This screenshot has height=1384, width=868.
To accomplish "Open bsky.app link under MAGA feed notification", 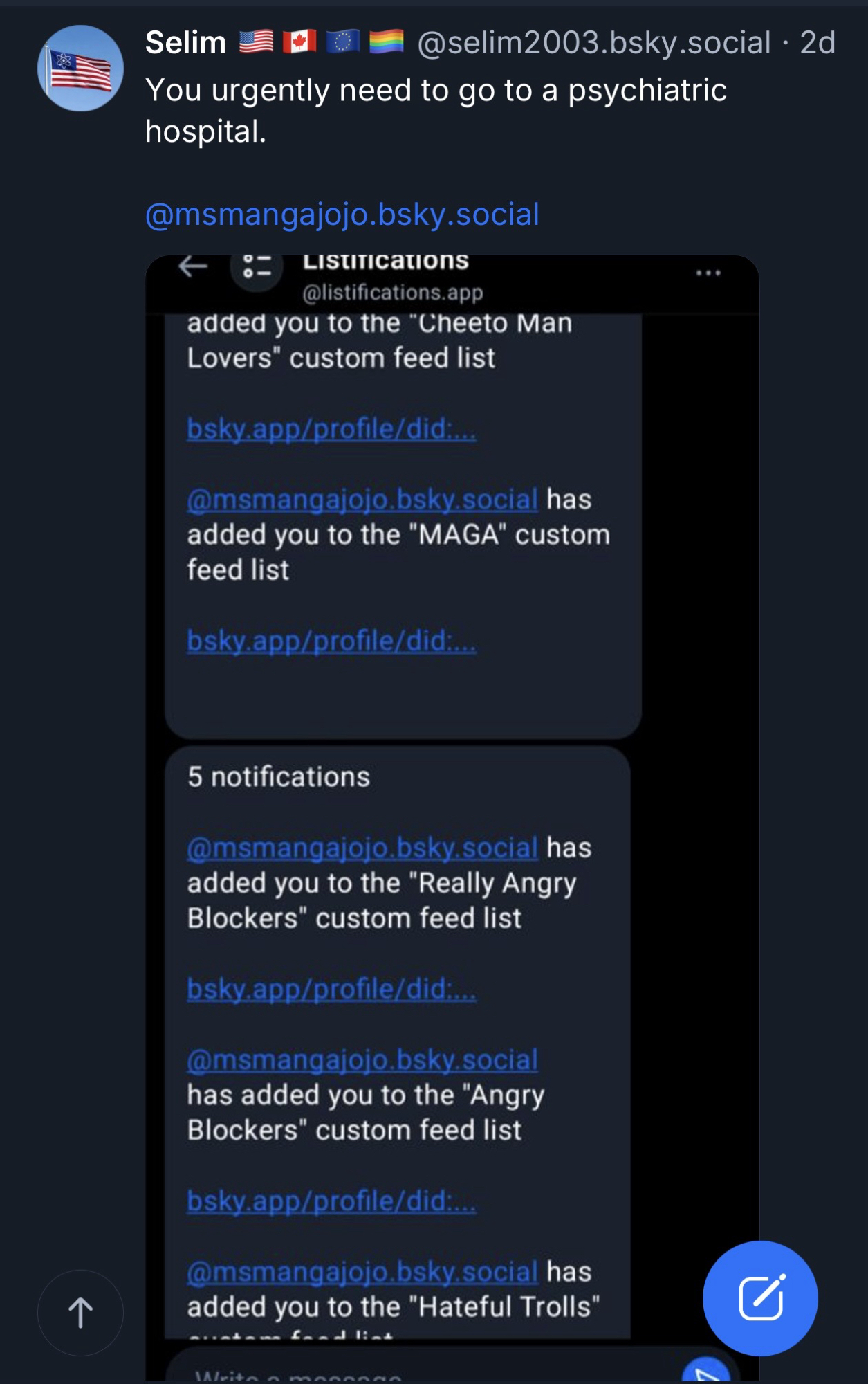I will click(x=331, y=641).
